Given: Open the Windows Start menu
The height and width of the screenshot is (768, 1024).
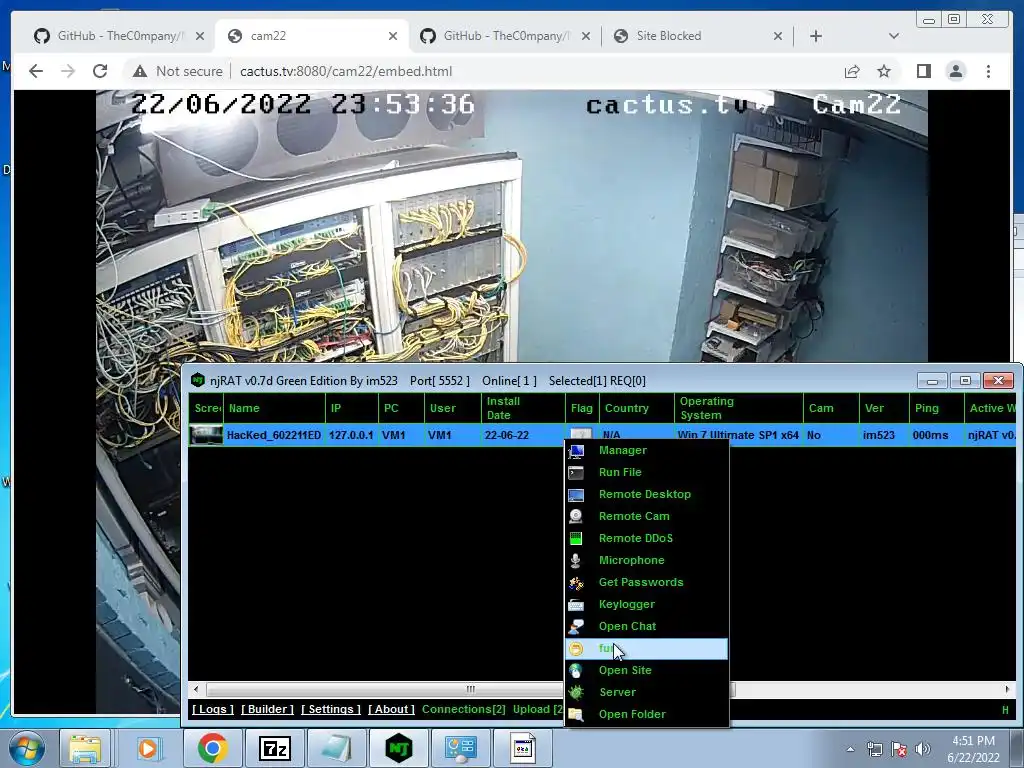Looking at the screenshot, I should [27, 748].
